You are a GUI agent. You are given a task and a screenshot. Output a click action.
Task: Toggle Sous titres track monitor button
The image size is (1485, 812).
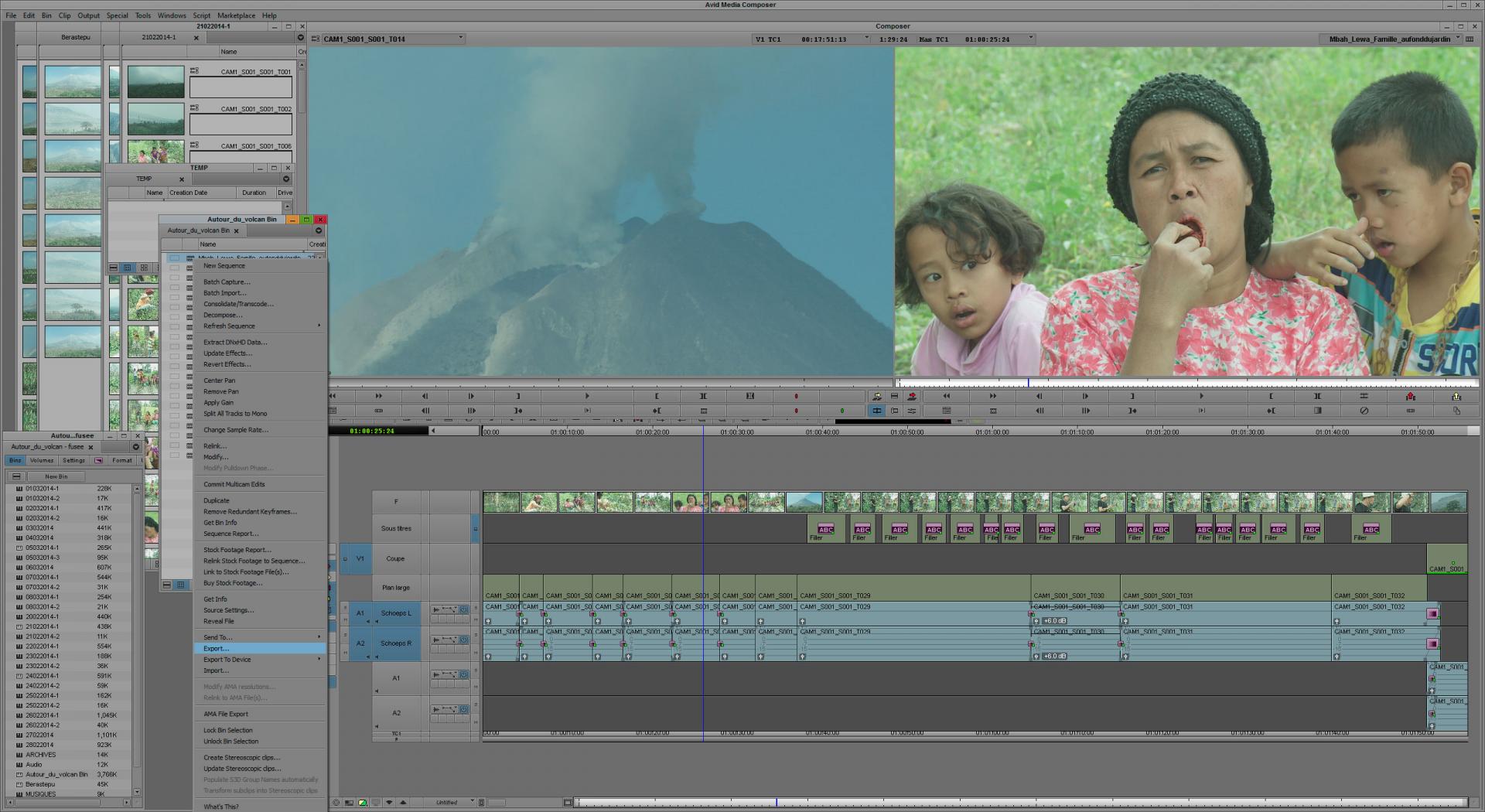476,529
